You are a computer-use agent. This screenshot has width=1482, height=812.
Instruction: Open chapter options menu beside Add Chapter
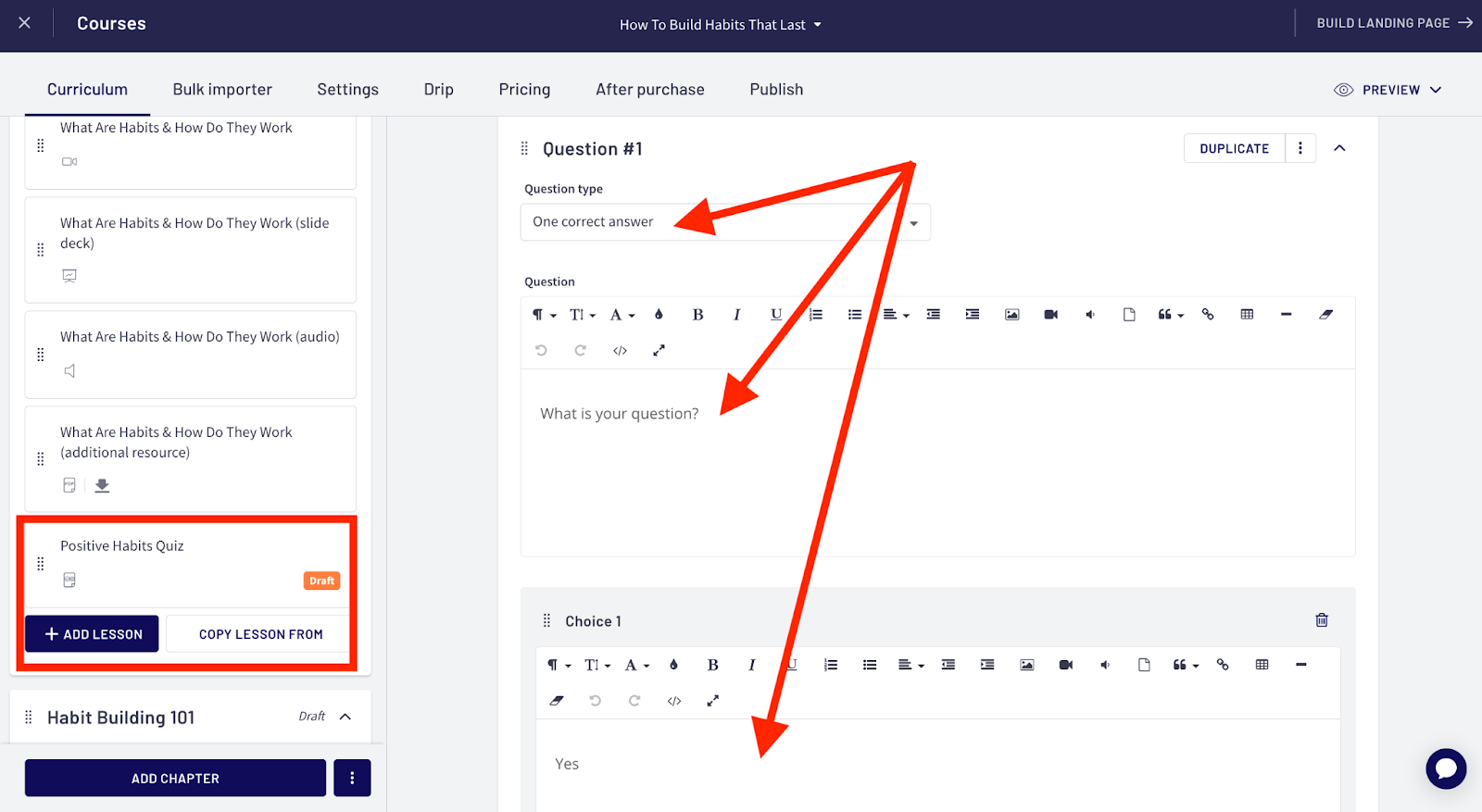point(352,778)
